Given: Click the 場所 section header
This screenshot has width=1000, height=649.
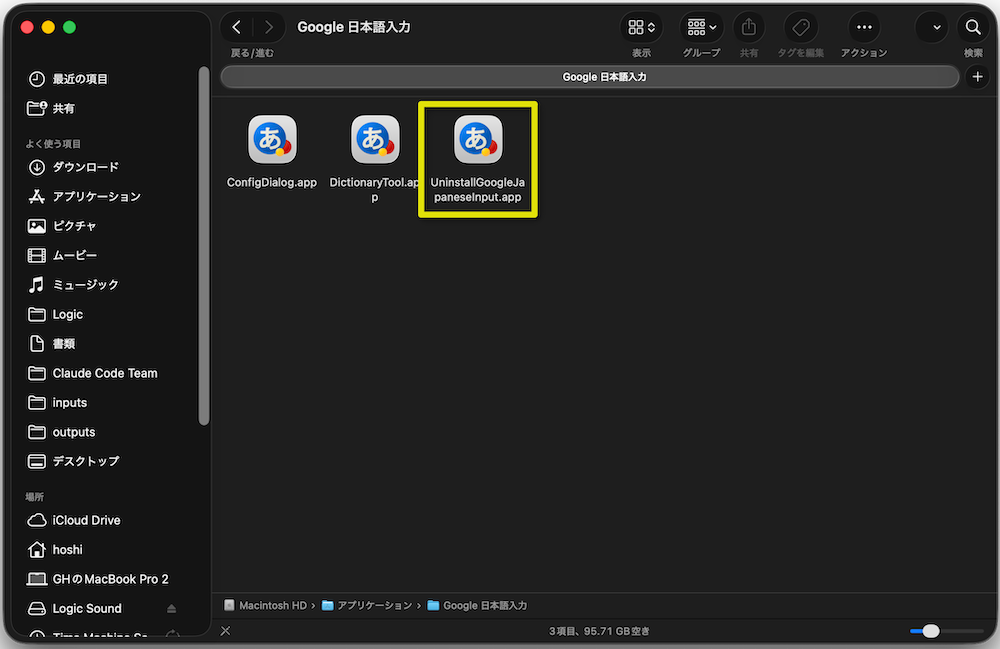Looking at the screenshot, I should click(x=34, y=497).
